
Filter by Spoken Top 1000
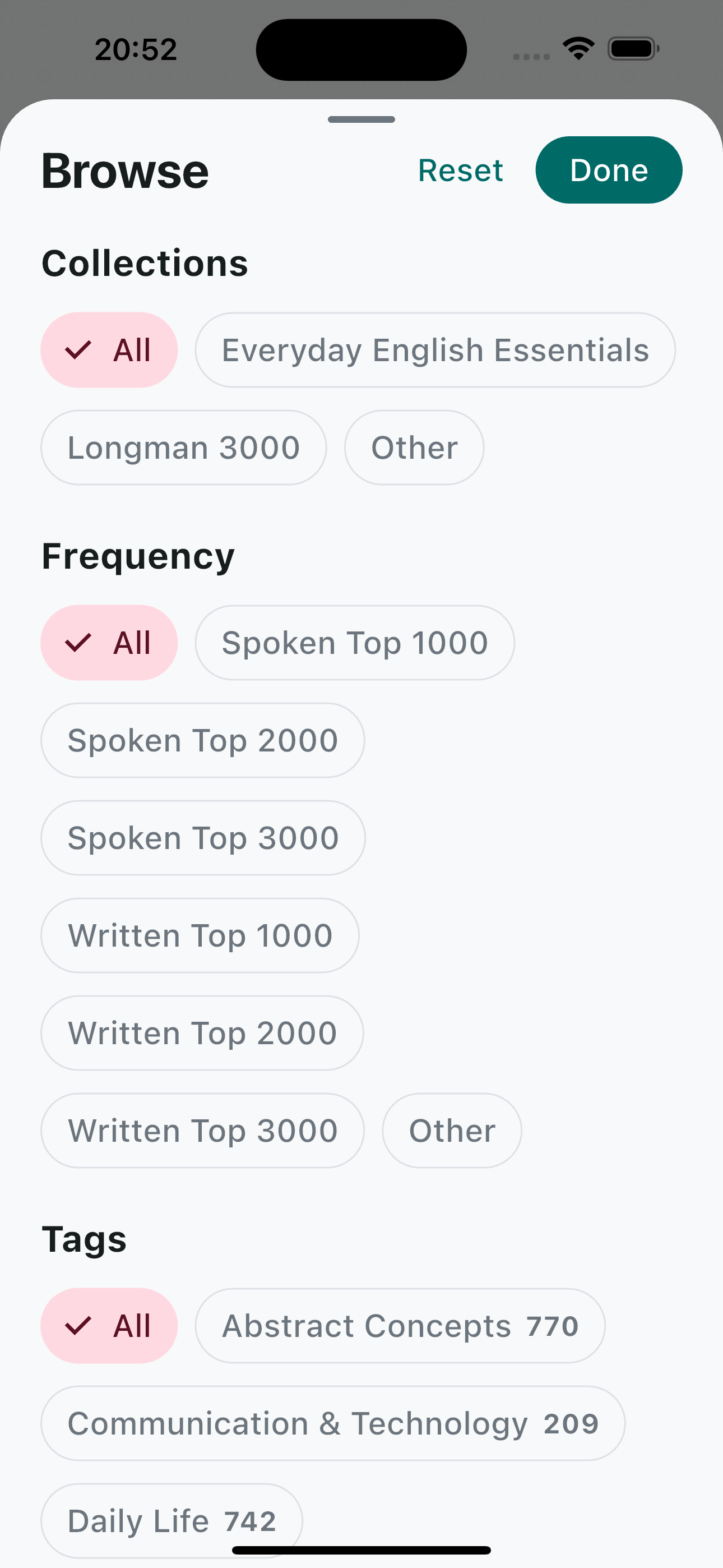click(355, 643)
